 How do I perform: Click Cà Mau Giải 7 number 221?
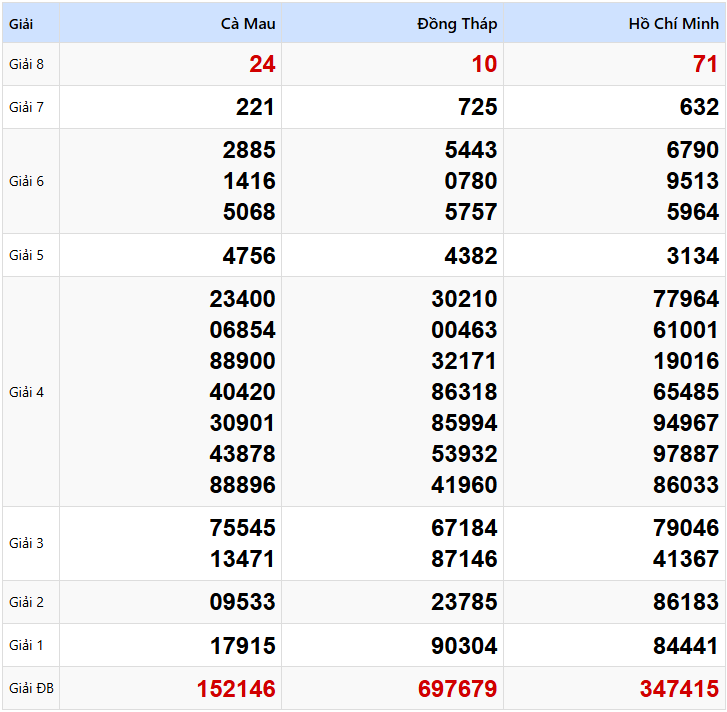pos(255,107)
